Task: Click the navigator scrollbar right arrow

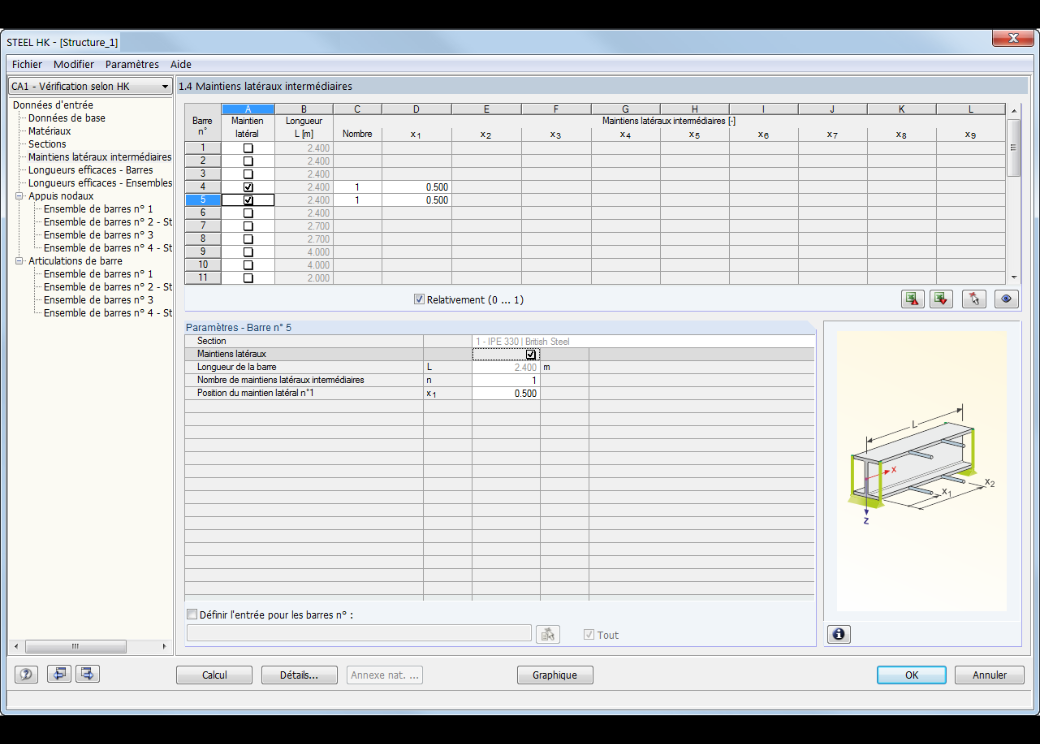Action: [164, 646]
